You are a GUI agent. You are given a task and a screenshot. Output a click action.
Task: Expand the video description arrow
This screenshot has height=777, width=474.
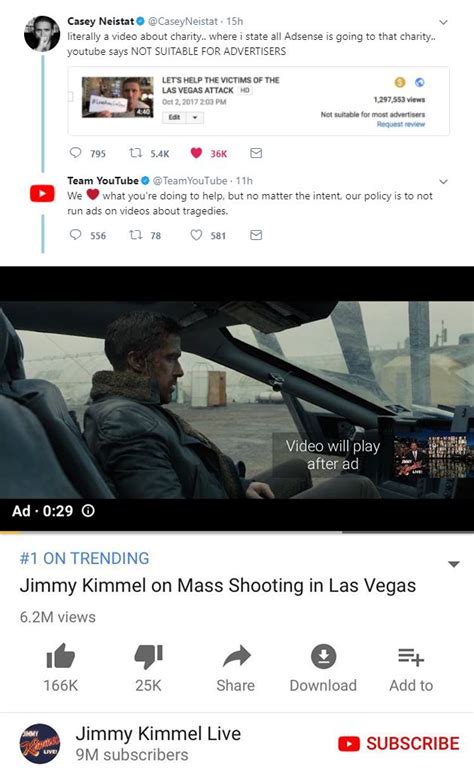[454, 564]
